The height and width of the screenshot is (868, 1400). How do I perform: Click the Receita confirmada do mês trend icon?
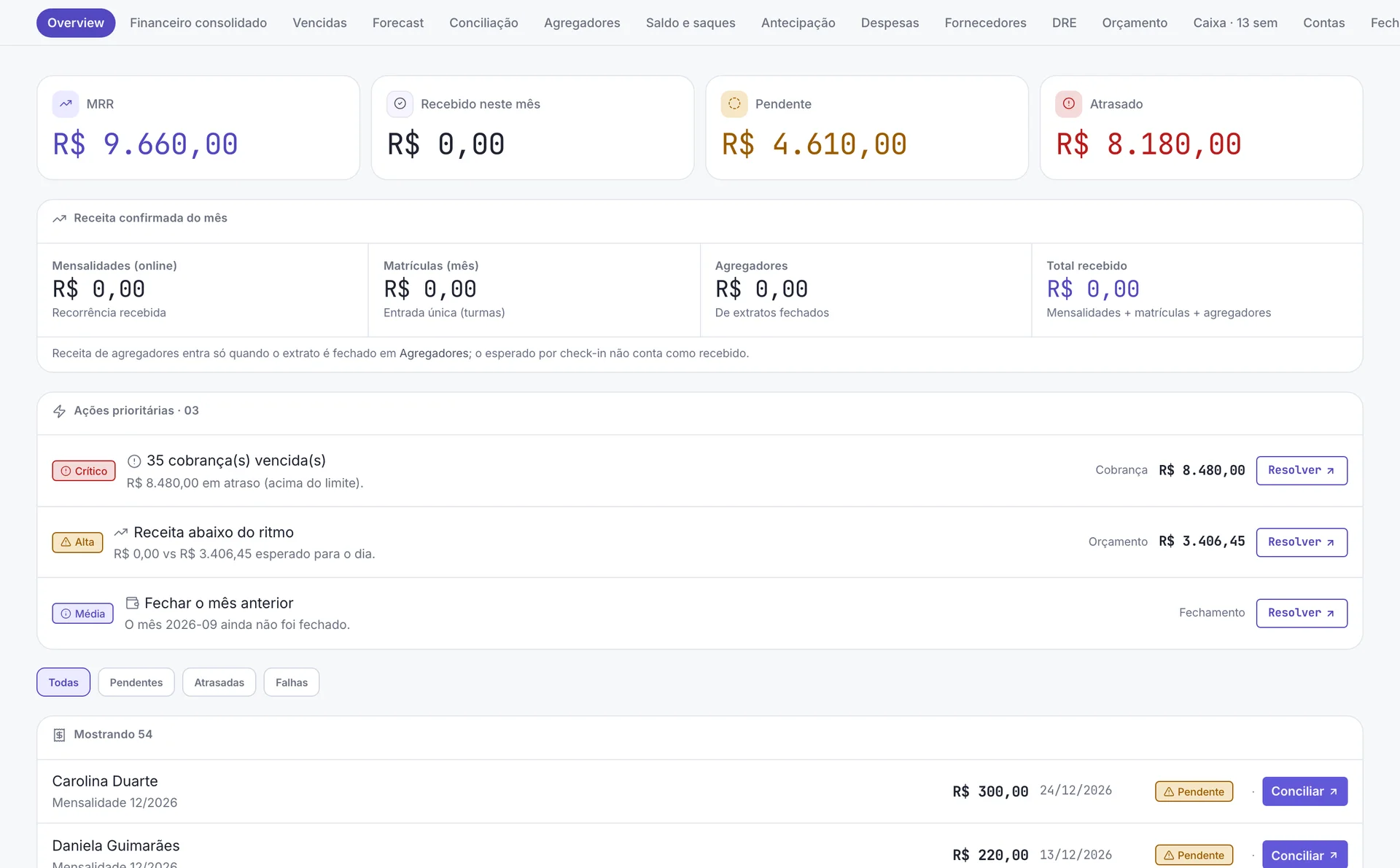(x=60, y=219)
